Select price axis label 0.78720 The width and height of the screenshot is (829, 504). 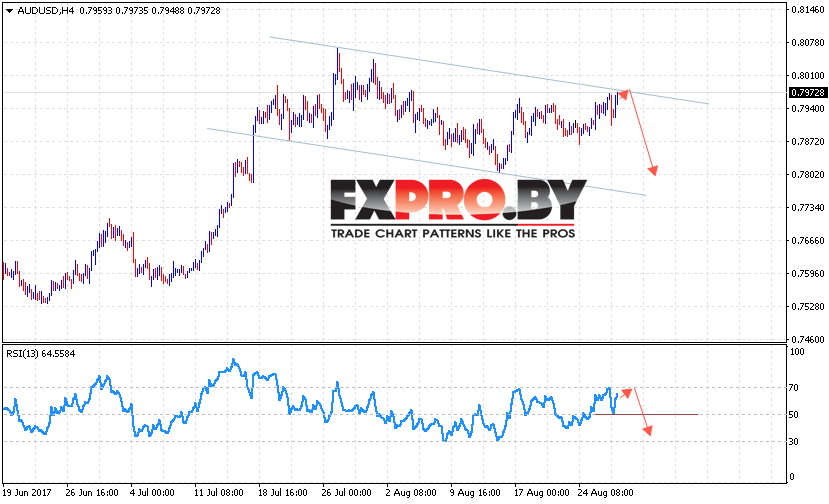coord(807,141)
